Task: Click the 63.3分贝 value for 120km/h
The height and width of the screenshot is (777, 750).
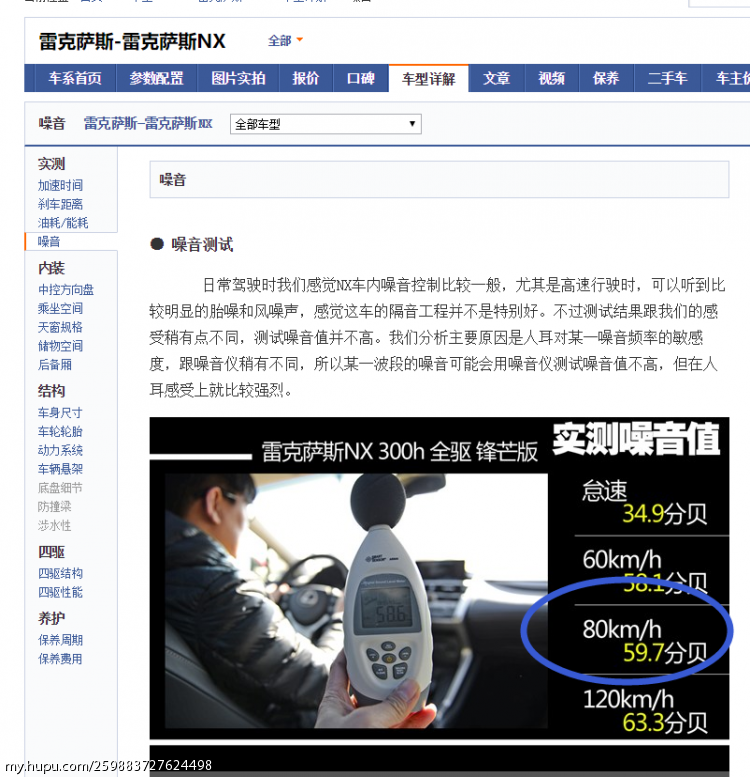Action: (x=665, y=723)
